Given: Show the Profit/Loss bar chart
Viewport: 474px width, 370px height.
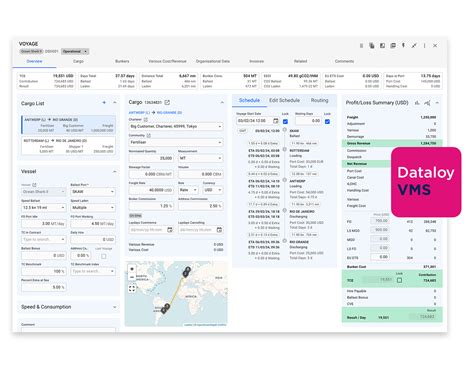Looking at the screenshot, I should point(417,103).
